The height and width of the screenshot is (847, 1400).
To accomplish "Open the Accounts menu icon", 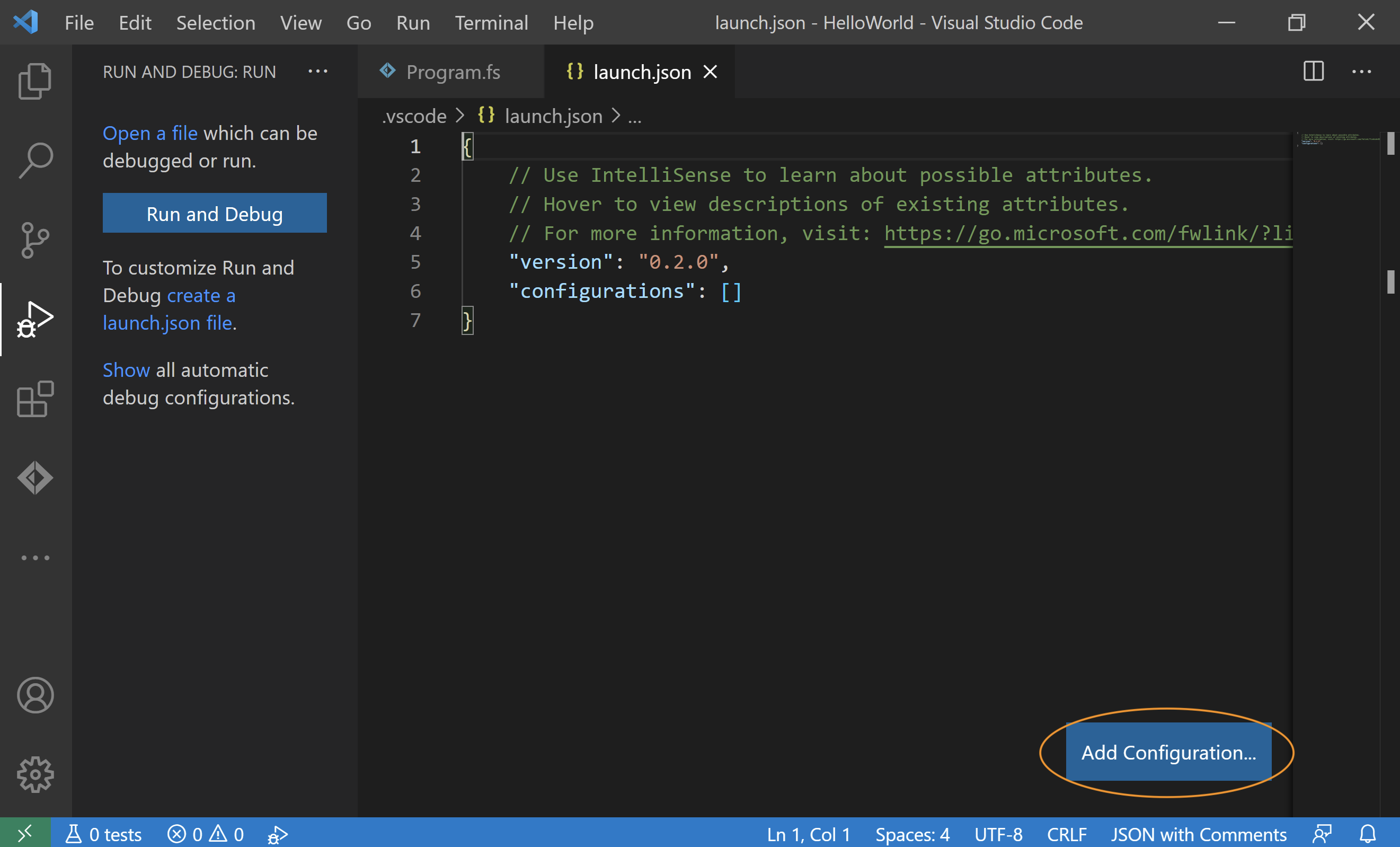I will [x=35, y=695].
